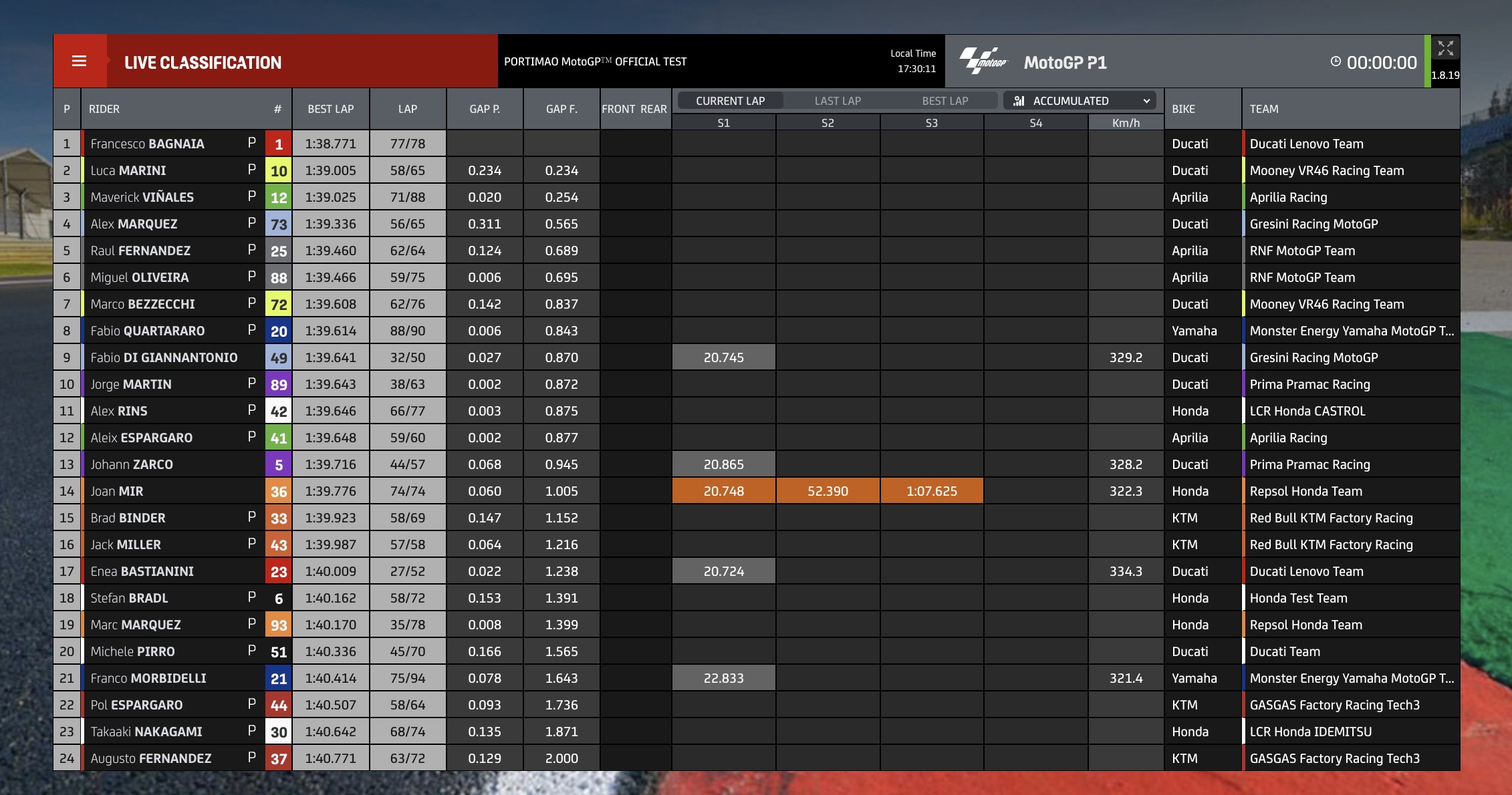Image resolution: width=1512 pixels, height=795 pixels.
Task: Click the BEST LAP column header
Action: (x=331, y=109)
